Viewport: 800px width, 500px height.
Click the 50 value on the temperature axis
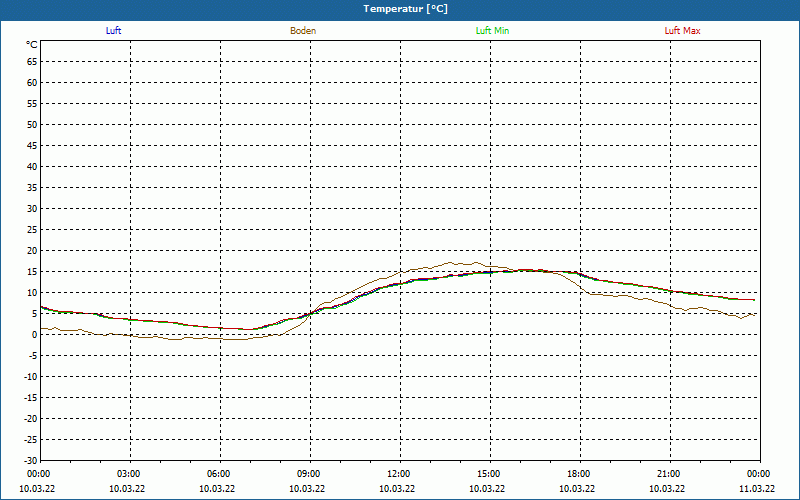click(x=32, y=124)
